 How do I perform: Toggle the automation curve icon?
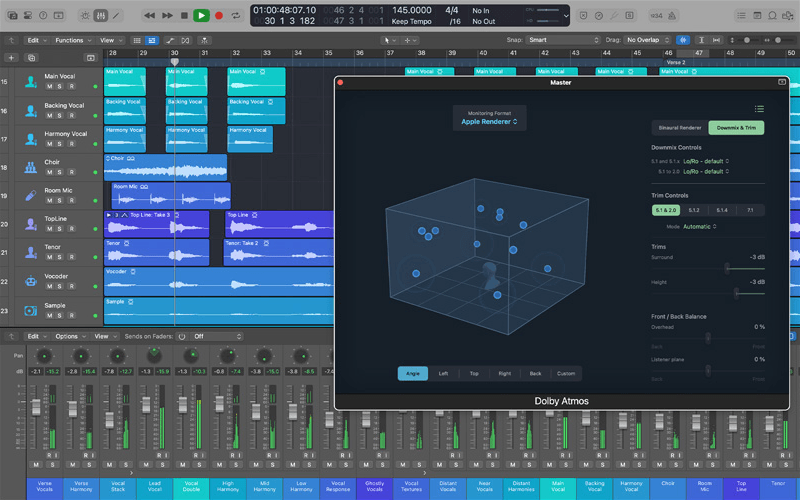point(170,40)
